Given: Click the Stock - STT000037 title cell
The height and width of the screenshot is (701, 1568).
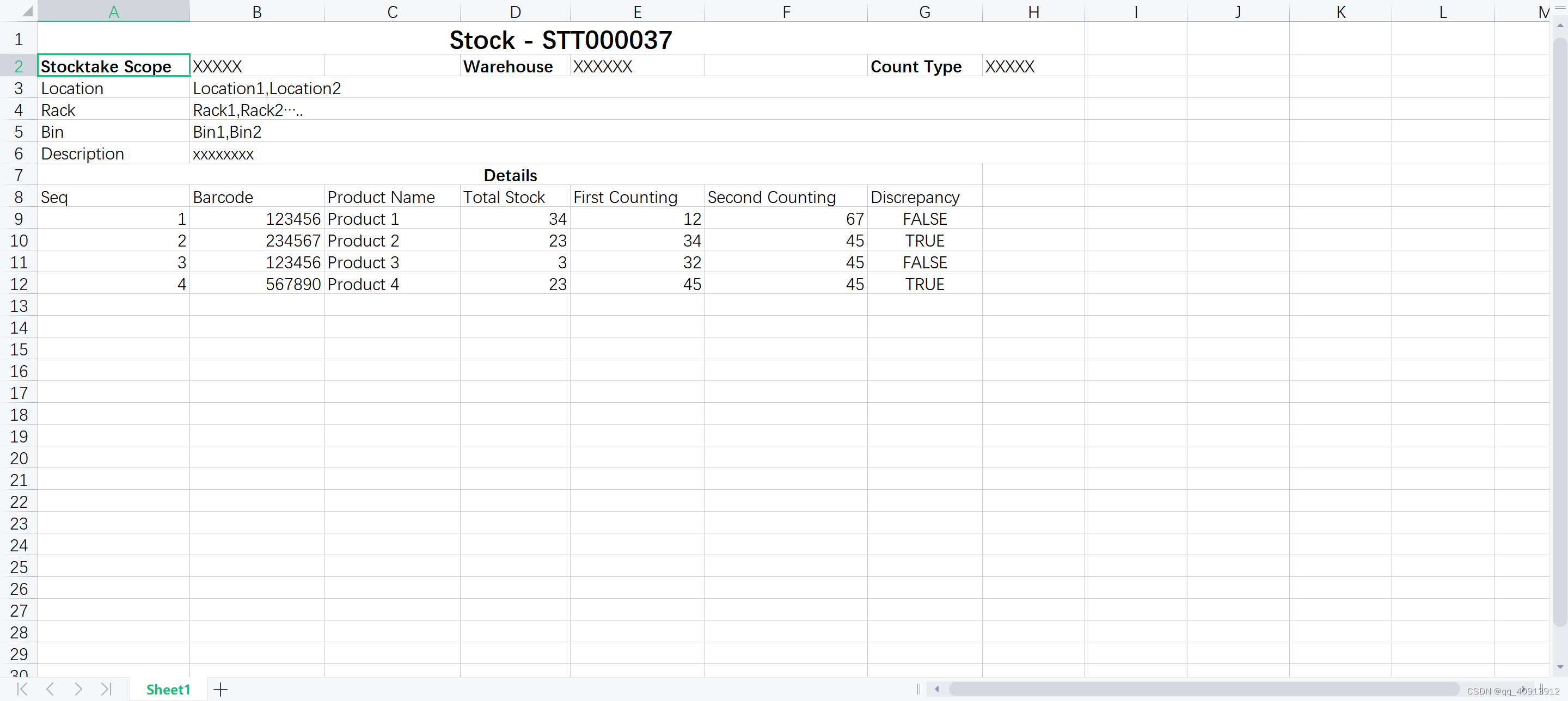Looking at the screenshot, I should (560, 39).
